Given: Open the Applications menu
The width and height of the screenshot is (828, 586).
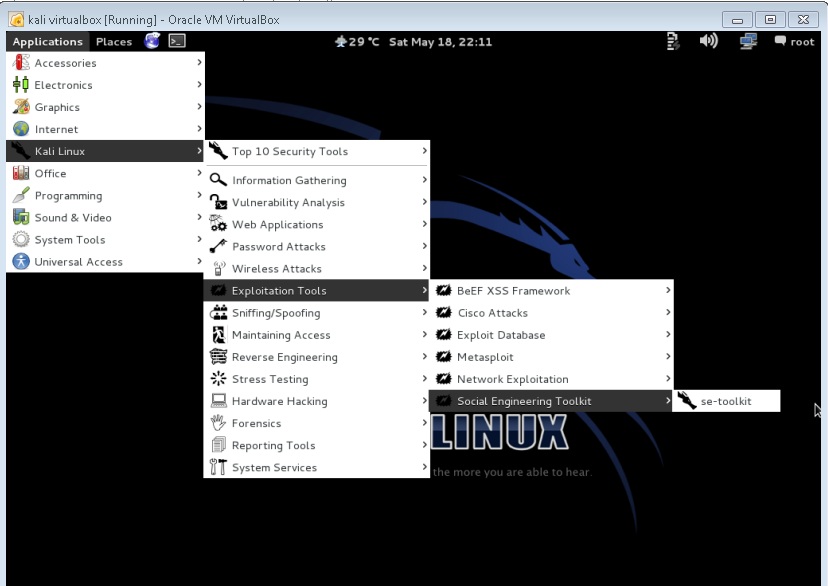Looking at the screenshot, I should click(x=48, y=42).
